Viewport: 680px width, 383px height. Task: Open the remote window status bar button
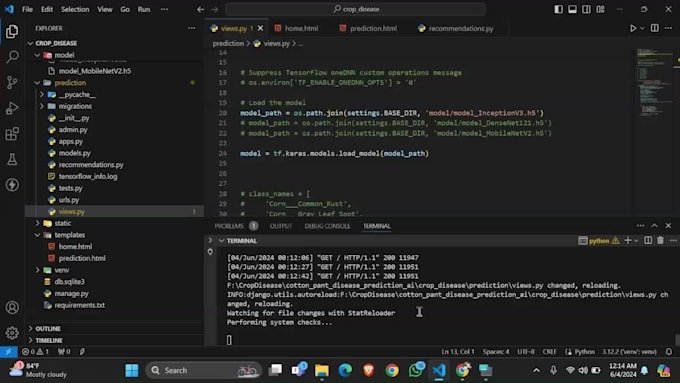(x=8, y=351)
